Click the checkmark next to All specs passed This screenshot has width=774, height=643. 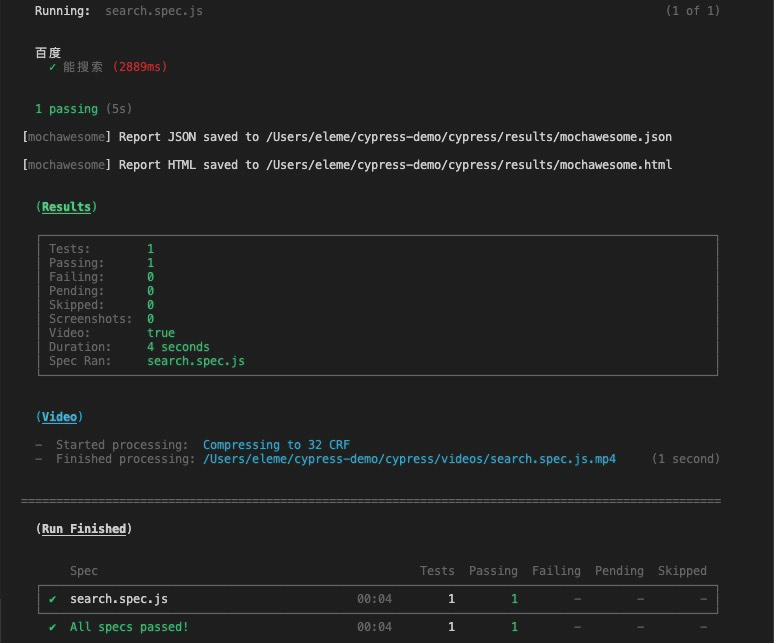[x=52, y=627]
